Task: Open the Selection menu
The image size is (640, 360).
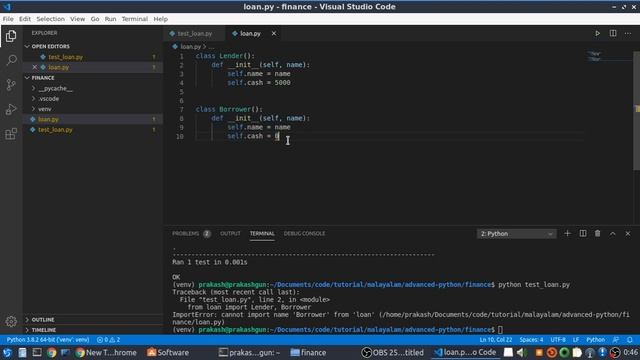Action: coord(50,19)
